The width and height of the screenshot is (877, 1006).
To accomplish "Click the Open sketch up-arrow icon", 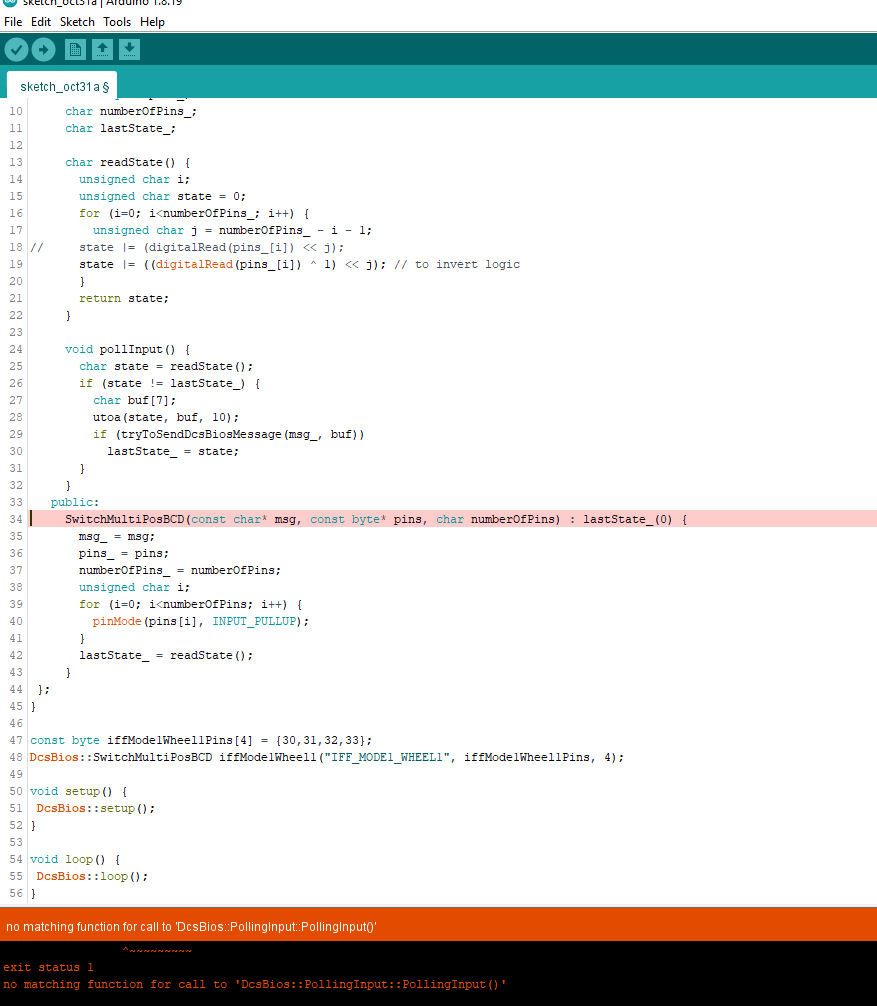I will (102, 49).
